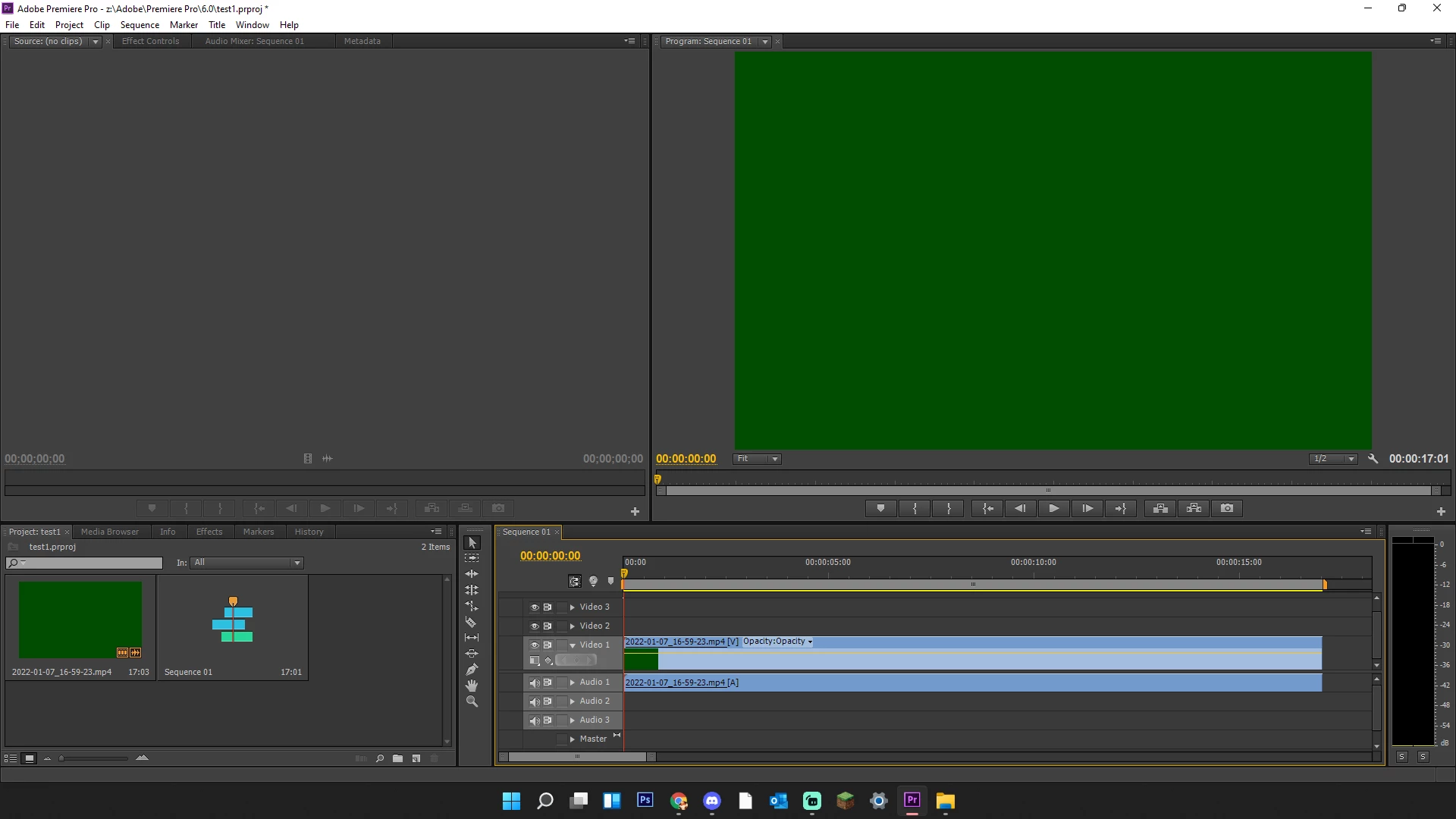
Task: Click New Bin folder icon in Project panel
Action: pos(397,758)
